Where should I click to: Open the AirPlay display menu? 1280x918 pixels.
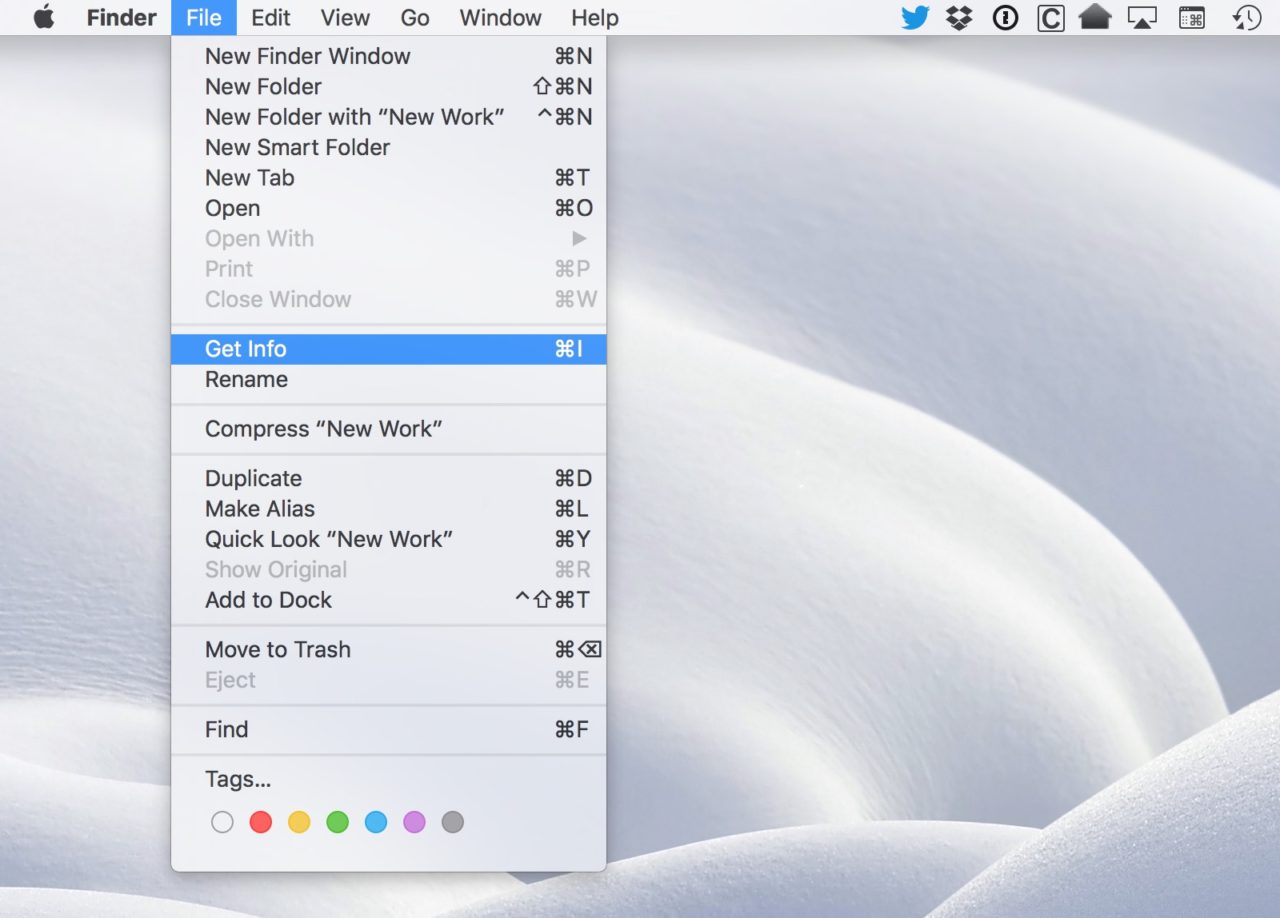1142,17
